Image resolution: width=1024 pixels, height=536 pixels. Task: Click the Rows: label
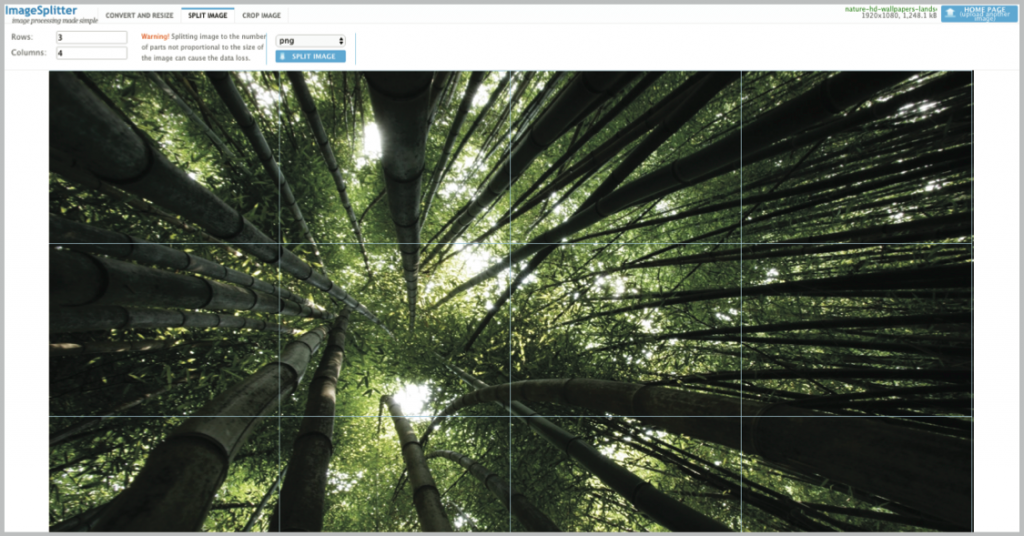(22, 37)
